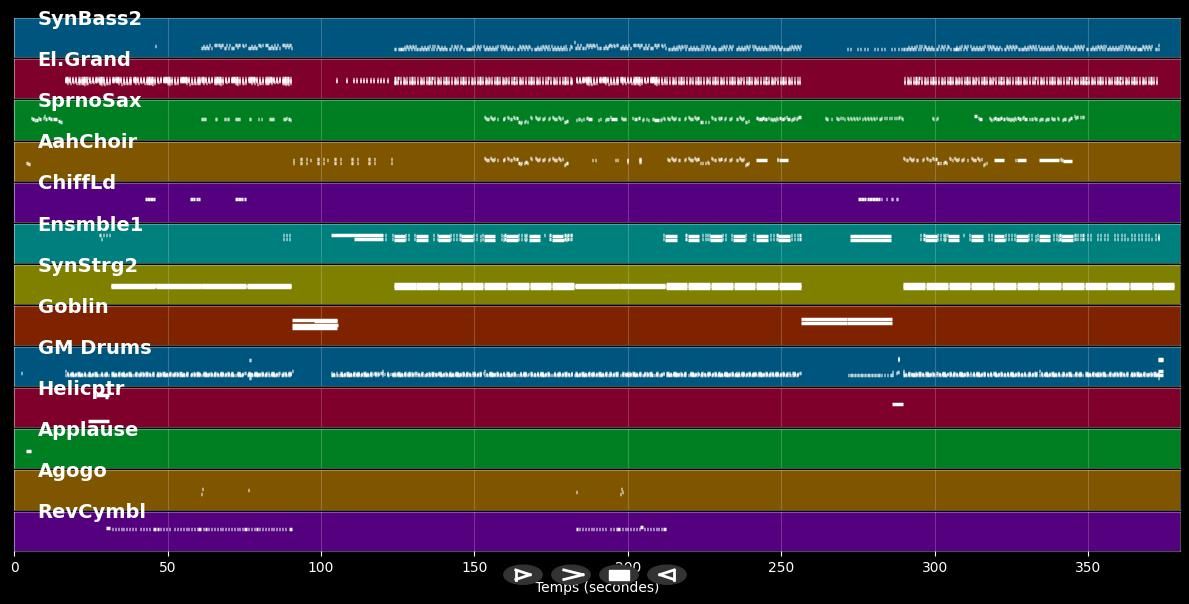Click the Agogo track label

click(x=72, y=471)
